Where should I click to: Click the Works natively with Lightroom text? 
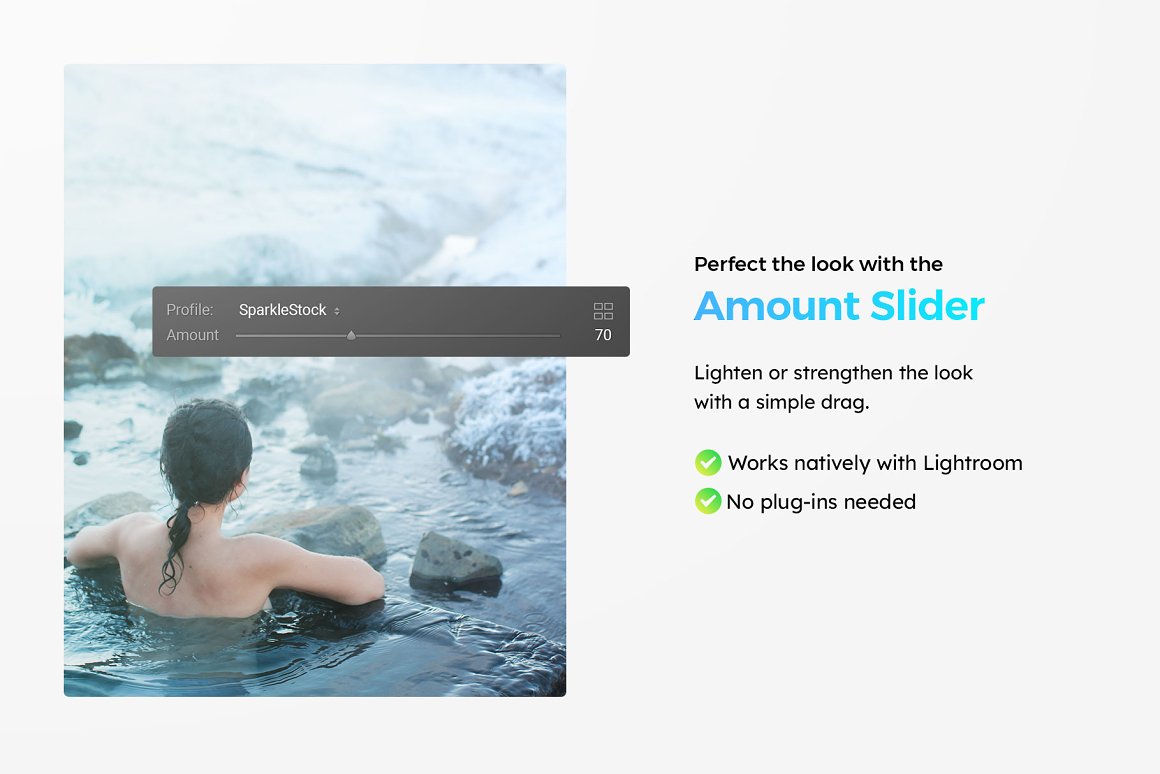point(875,463)
